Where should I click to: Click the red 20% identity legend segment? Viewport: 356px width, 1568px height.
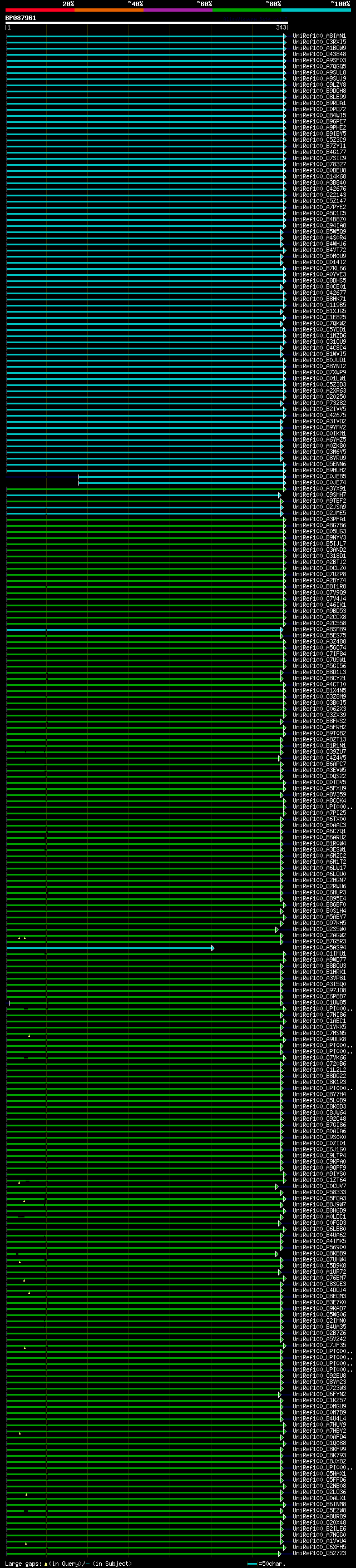point(40,10)
